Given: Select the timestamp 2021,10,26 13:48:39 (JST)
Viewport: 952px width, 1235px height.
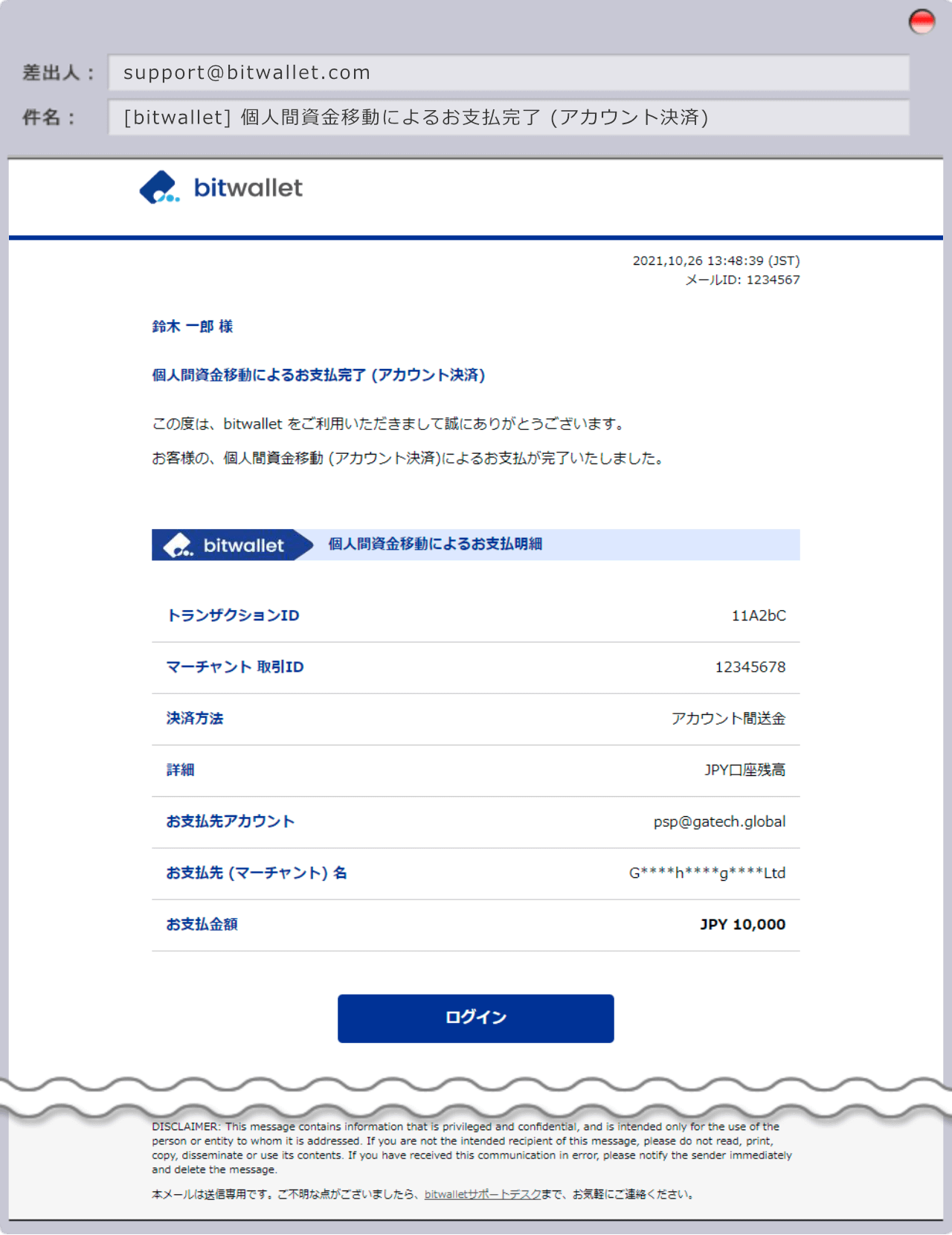Looking at the screenshot, I should coord(716,261).
